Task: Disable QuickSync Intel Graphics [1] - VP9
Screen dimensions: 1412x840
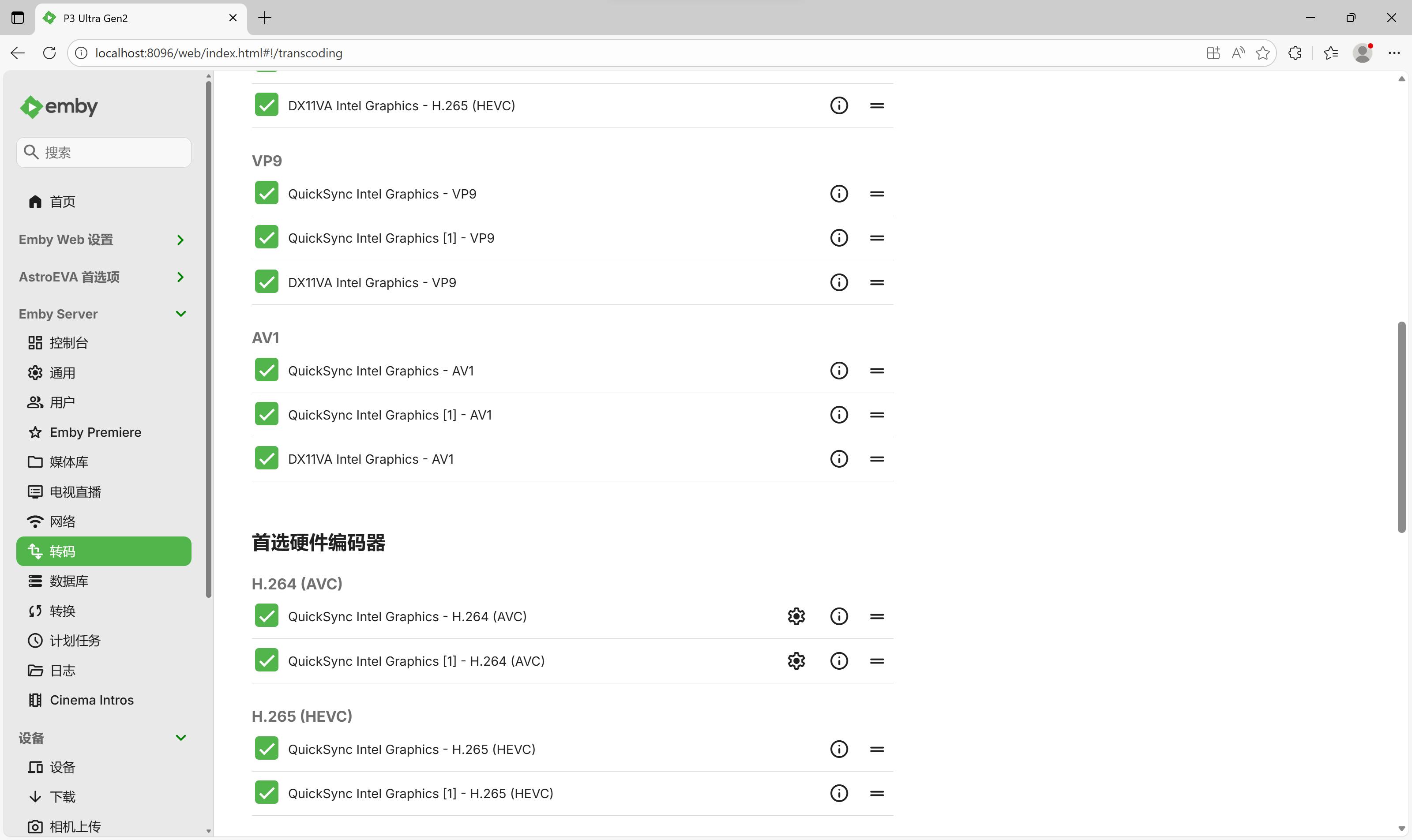Action: pyautogui.click(x=267, y=238)
